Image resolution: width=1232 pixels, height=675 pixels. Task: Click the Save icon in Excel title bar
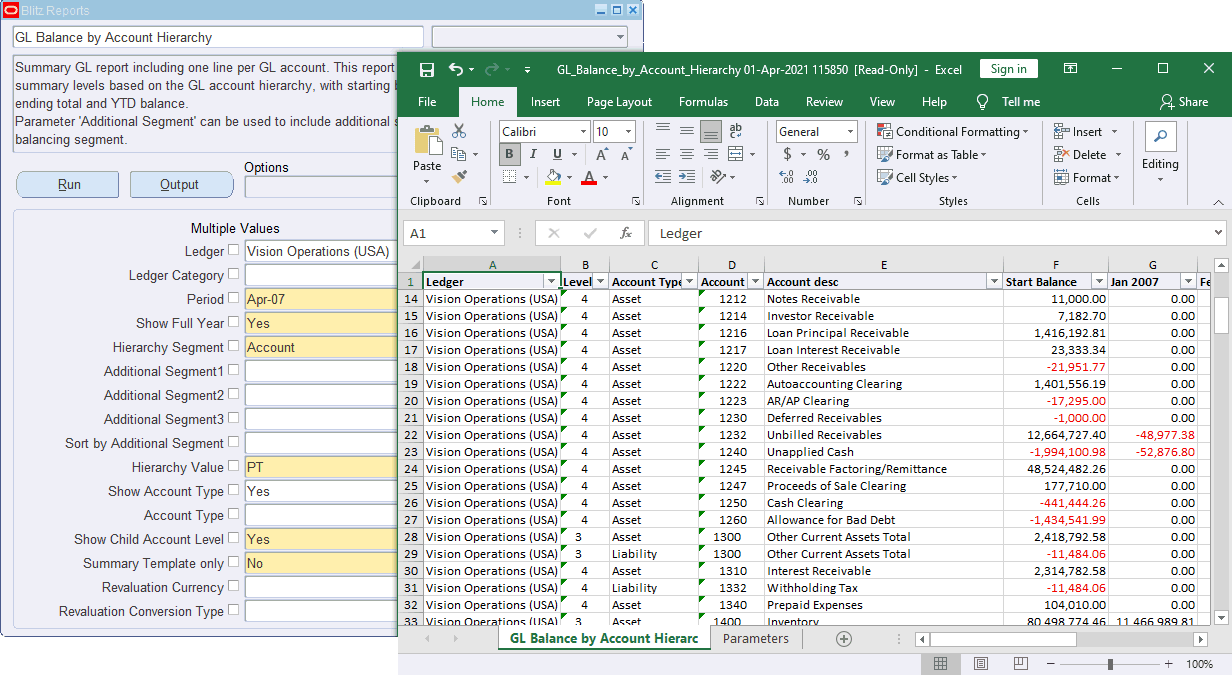(x=427, y=70)
